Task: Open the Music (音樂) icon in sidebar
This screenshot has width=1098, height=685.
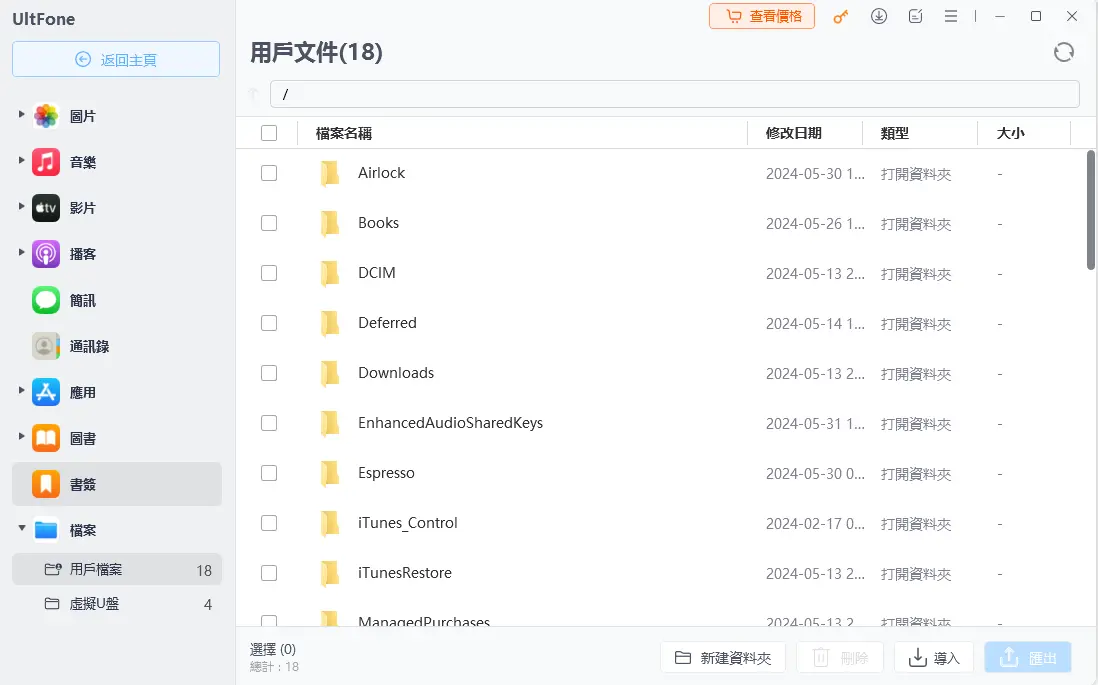Action: click(x=46, y=162)
